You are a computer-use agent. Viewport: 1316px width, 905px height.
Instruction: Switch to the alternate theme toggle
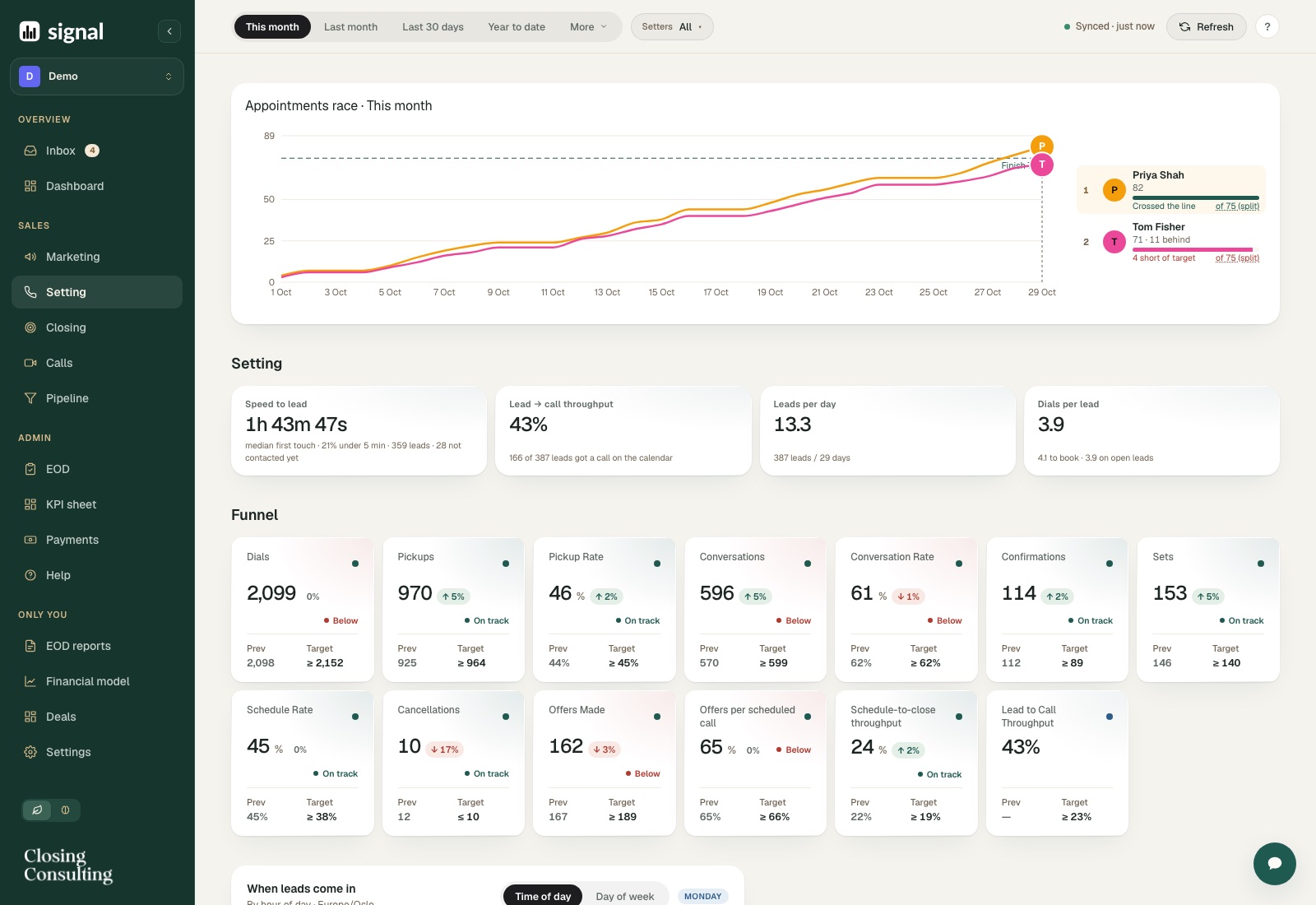coord(66,810)
